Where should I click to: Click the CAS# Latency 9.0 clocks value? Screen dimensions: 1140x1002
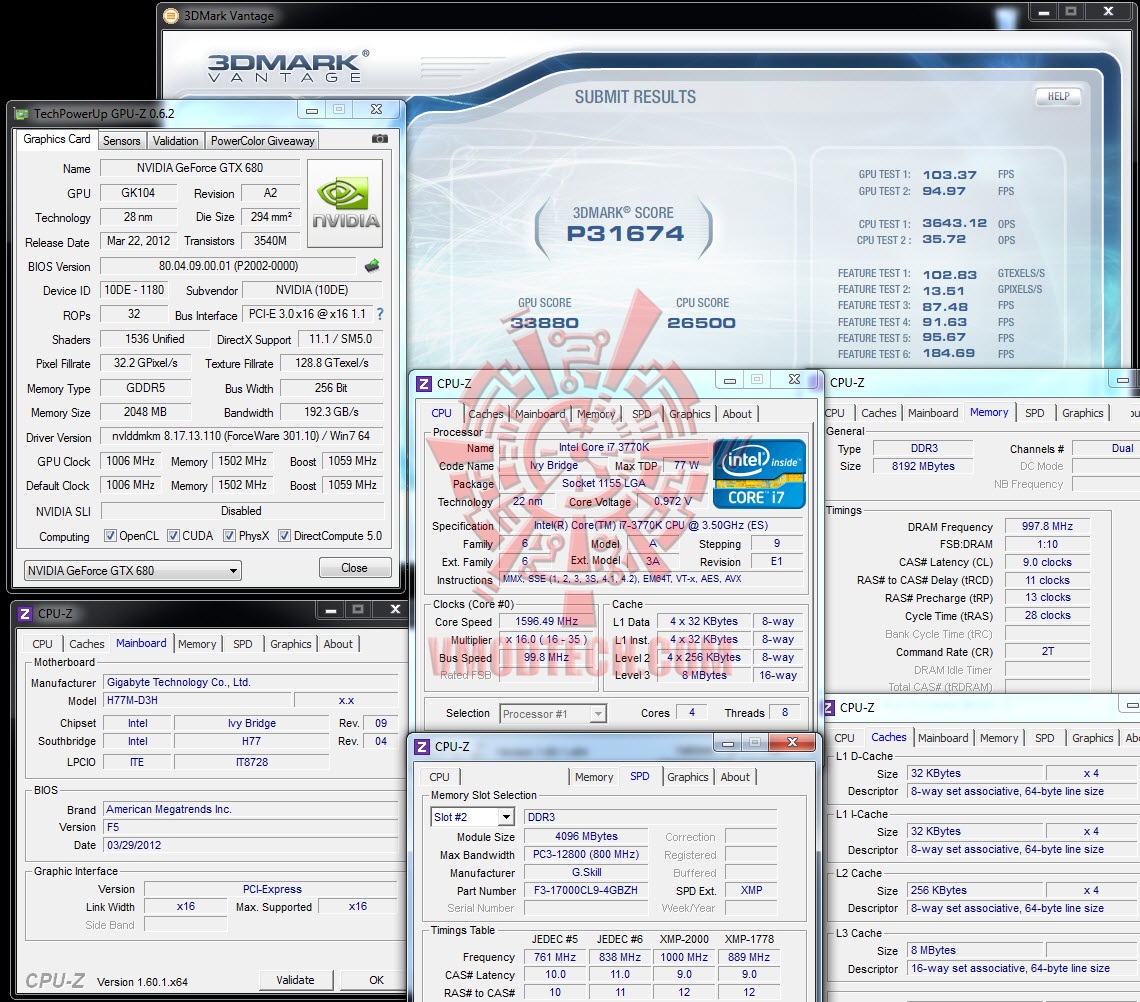[1047, 562]
